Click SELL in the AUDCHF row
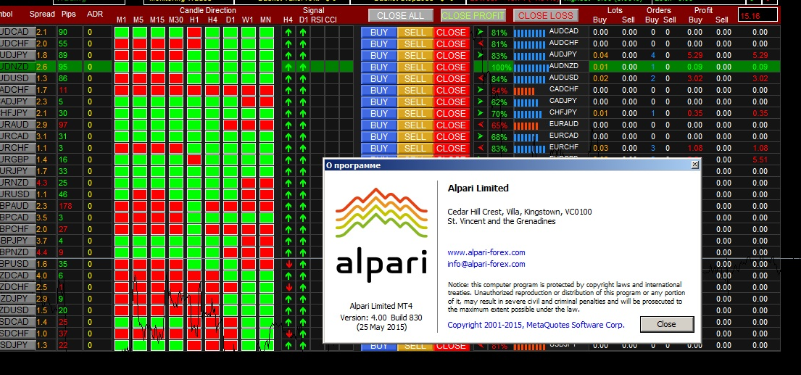This screenshot has height=375, width=801. (415, 44)
